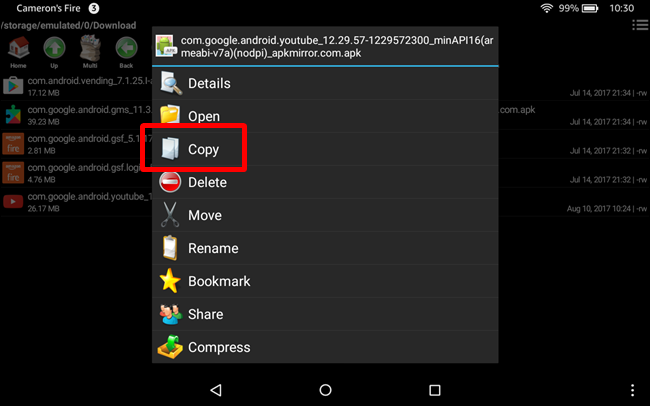650x406 pixels.
Task: Tap the Play Store file icon
Action: [13, 86]
